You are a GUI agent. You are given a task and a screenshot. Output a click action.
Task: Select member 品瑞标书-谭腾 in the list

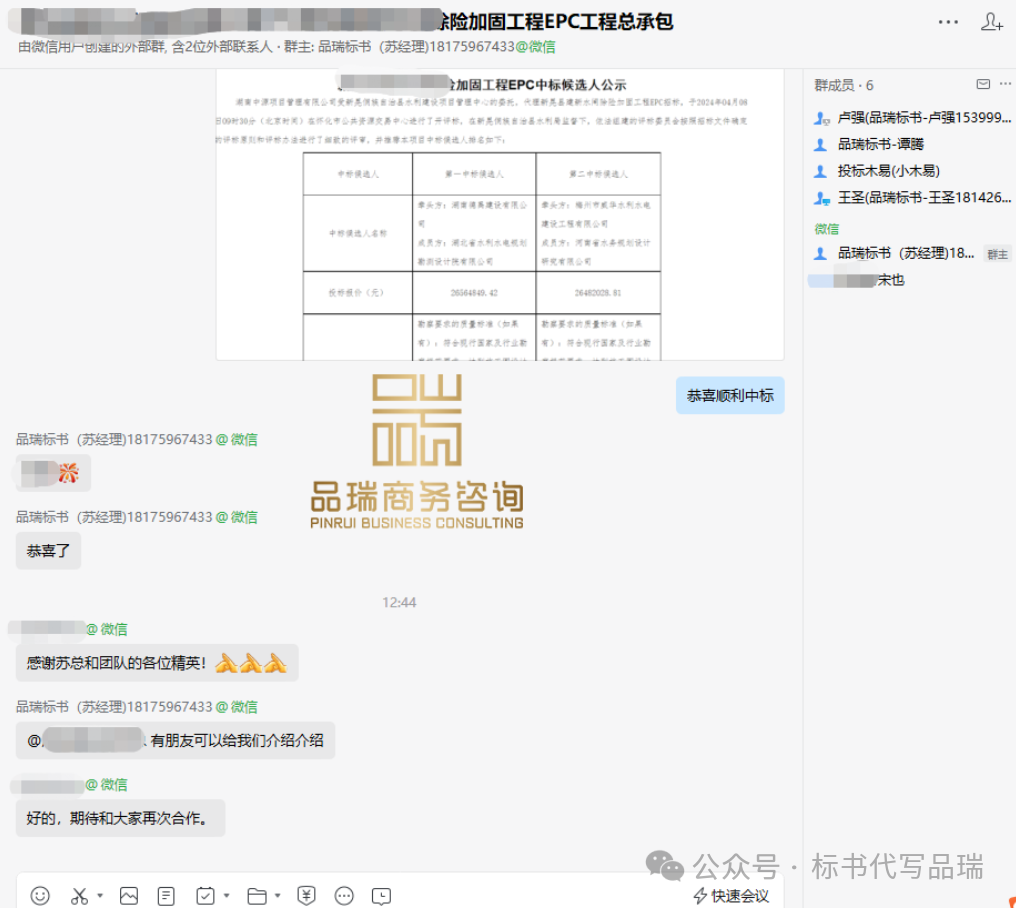point(880,144)
